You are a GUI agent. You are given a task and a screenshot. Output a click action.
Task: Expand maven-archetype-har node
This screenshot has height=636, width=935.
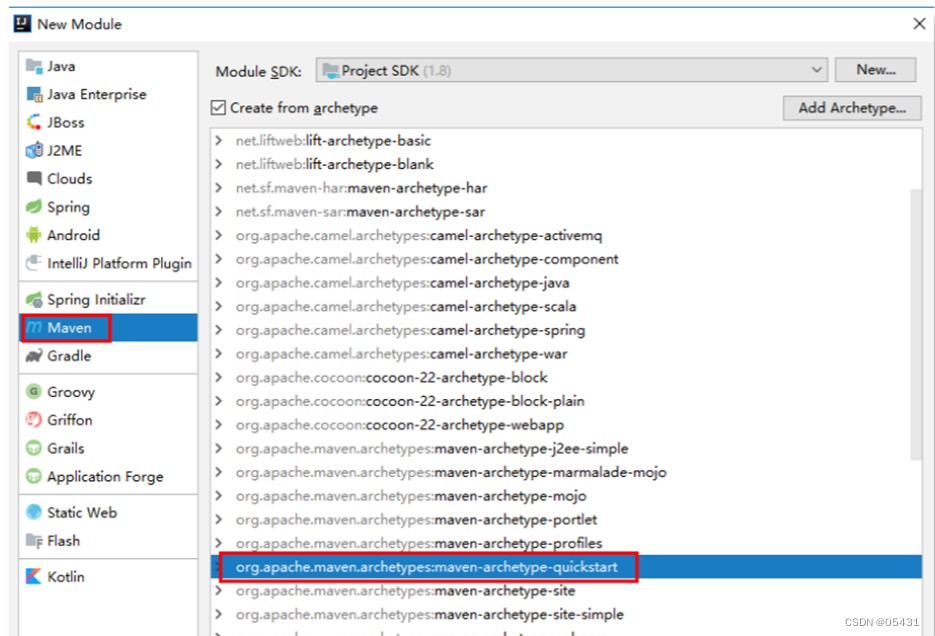click(x=219, y=188)
